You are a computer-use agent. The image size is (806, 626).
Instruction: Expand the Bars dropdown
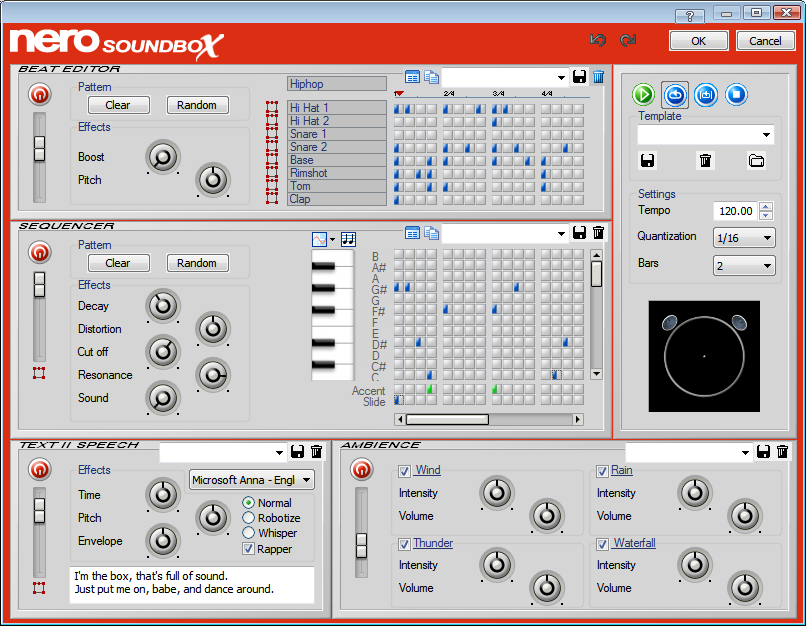click(745, 266)
